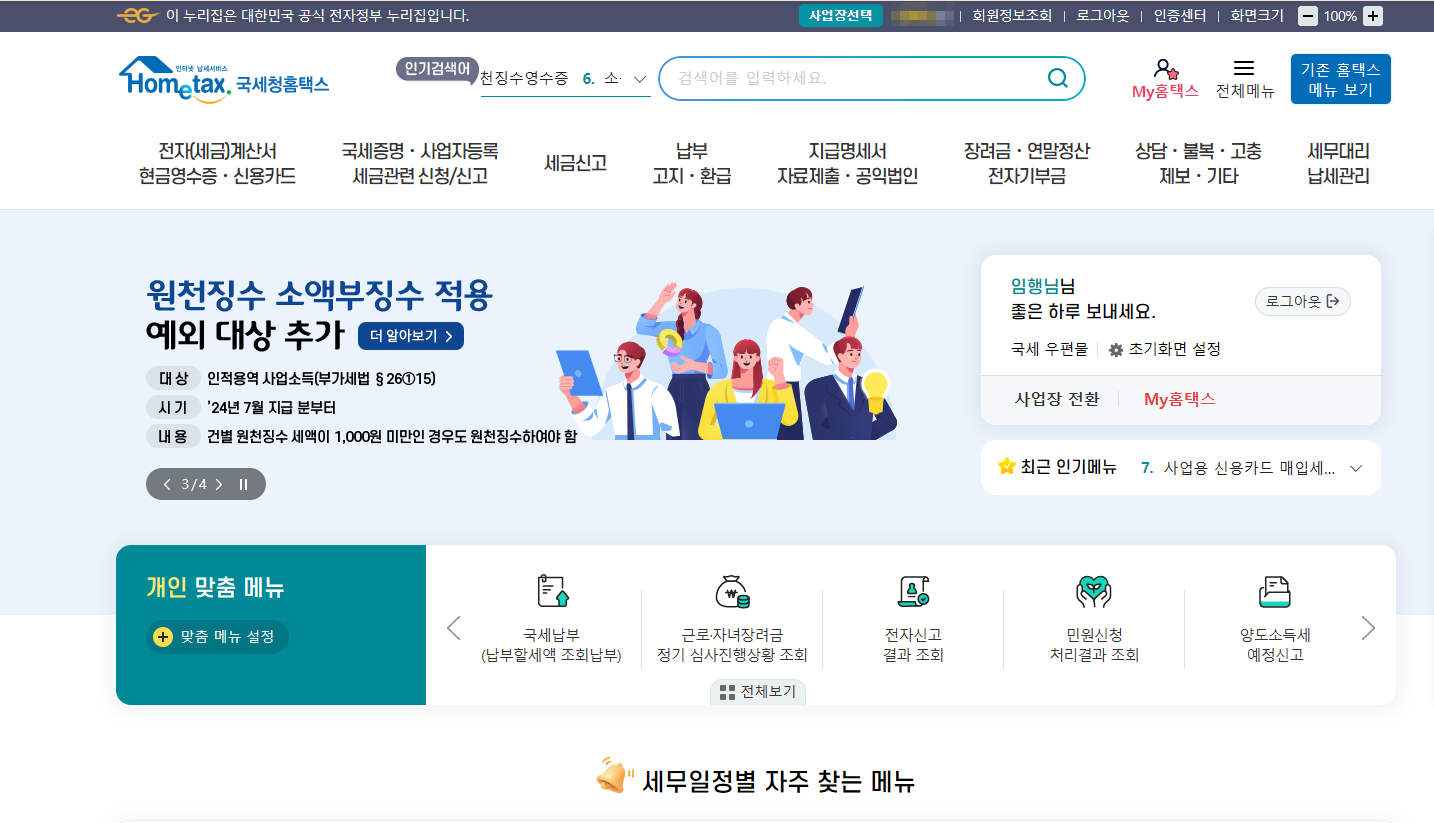This screenshot has height=823, width=1434.
Task: Open 전자(세금)계산서 menu
Action: [217, 164]
